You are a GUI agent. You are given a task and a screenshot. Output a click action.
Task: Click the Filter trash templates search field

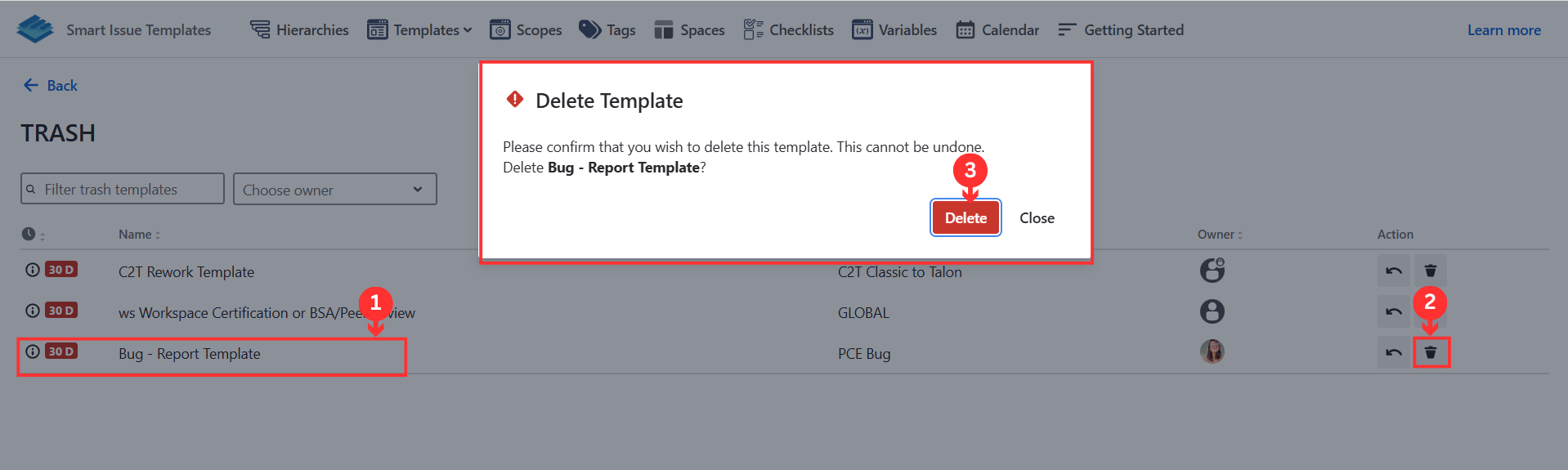pos(123,189)
